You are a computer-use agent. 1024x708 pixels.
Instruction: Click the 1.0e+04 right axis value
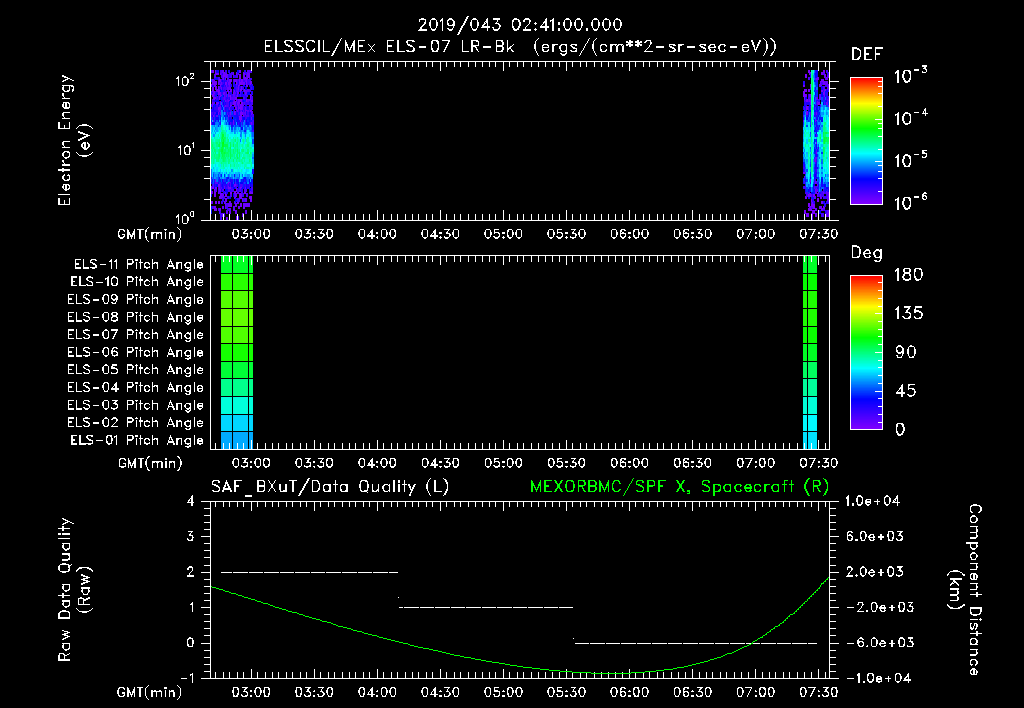872,501
